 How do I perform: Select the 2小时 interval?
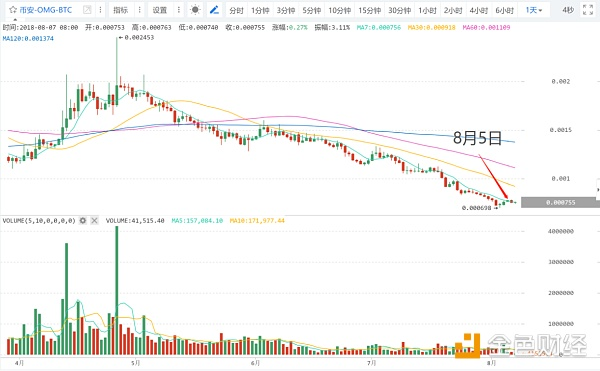pyautogui.click(x=453, y=10)
